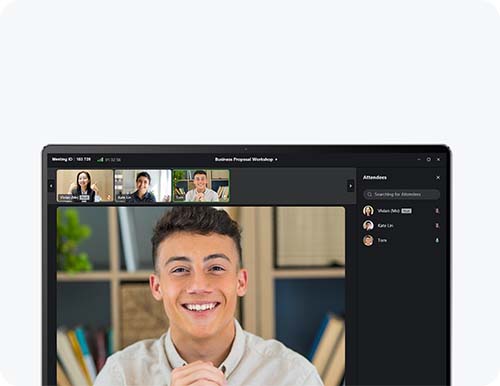Select the green-highlighted speaker thumbnail

(201, 186)
